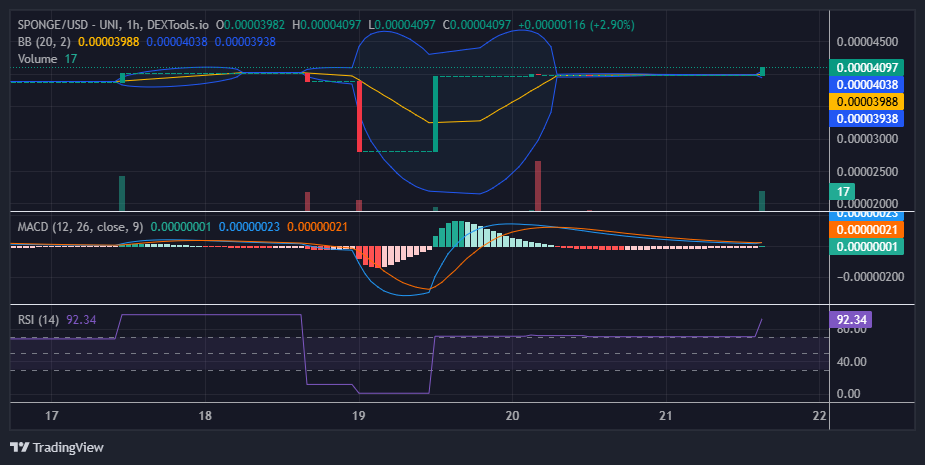The width and height of the screenshot is (925, 465).
Task: Click orange MACD legend value 0.00000021
Action: [x=317, y=227]
